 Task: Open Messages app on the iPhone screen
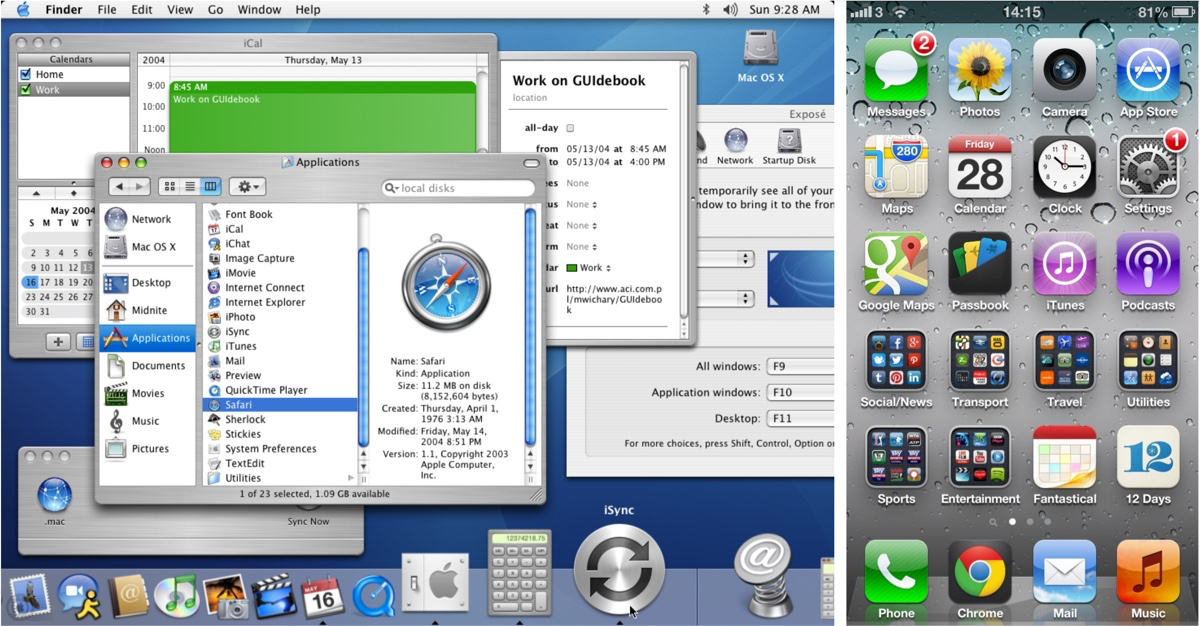click(896, 70)
